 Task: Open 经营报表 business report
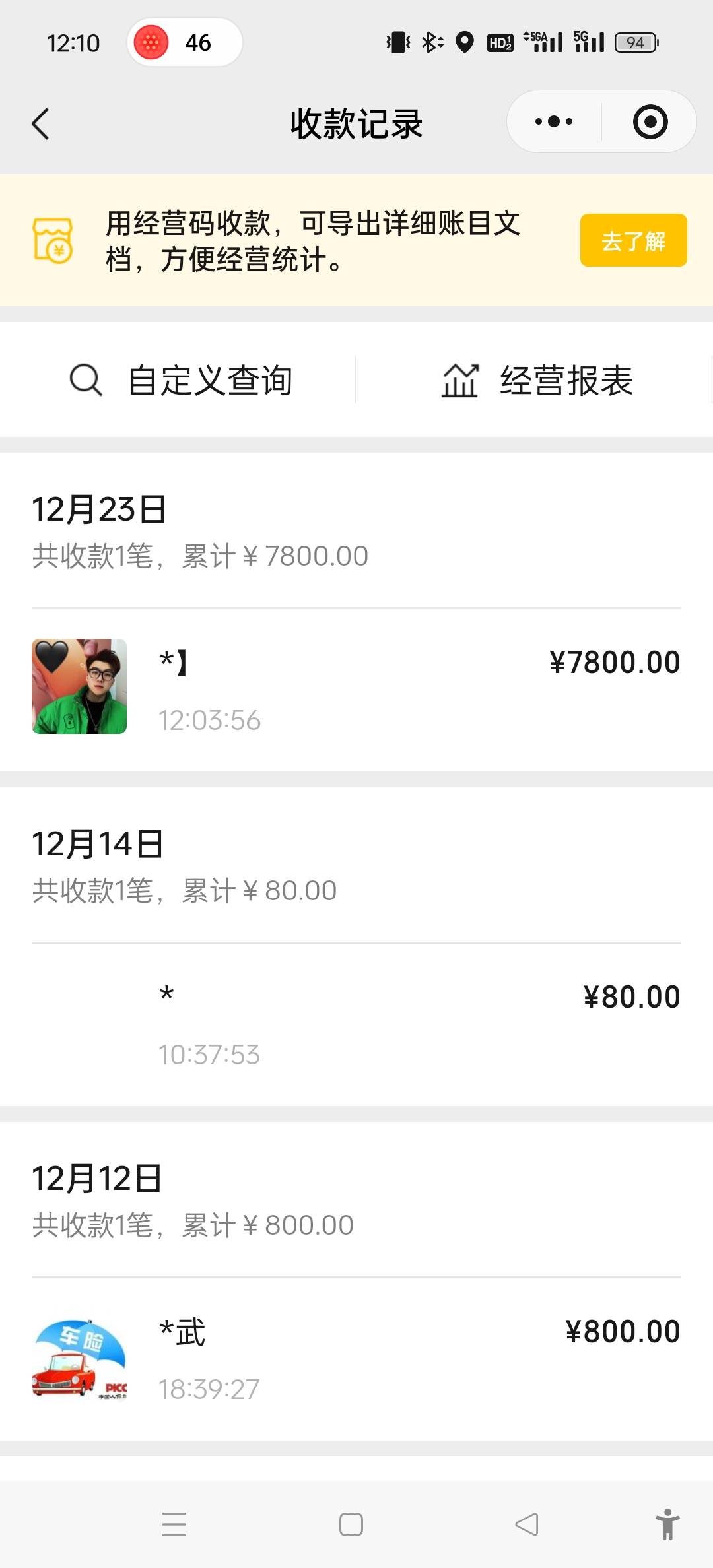click(566, 380)
